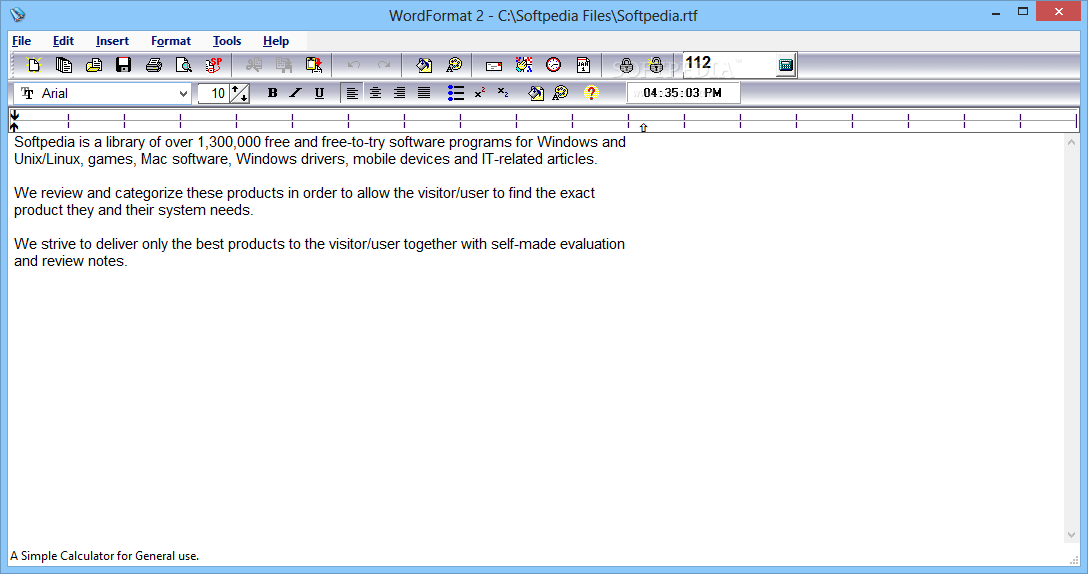
Task: Click the Undo arrow icon
Action: (x=354, y=65)
